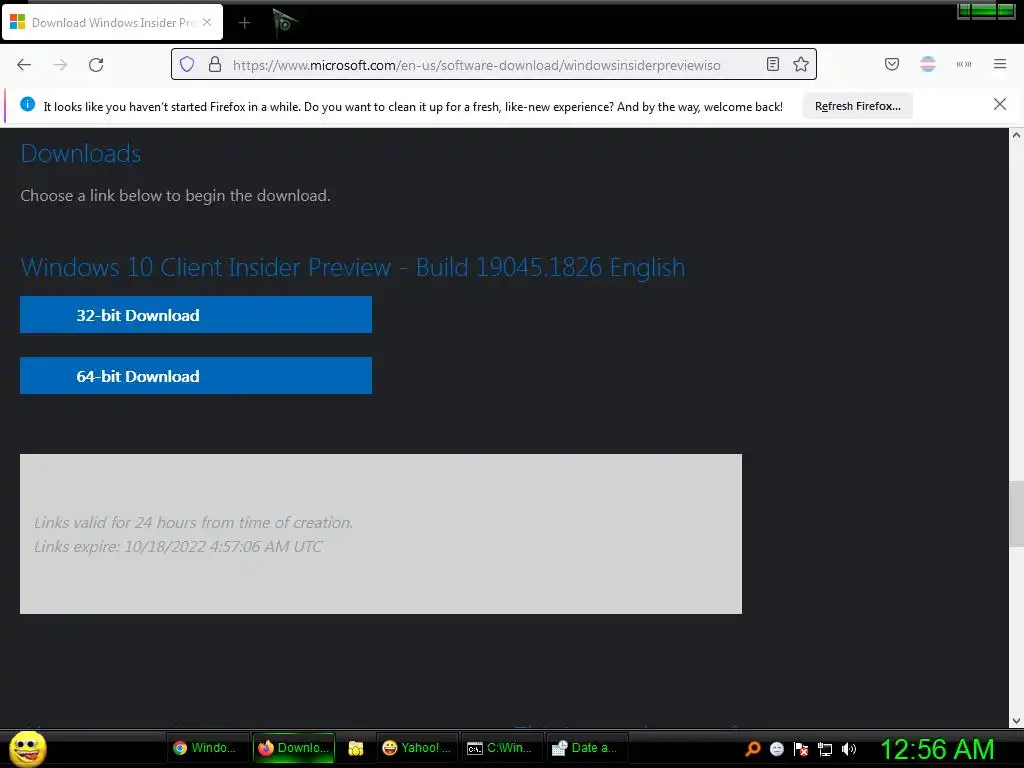Reload the current page
The image size is (1024, 768).
[x=96, y=65]
